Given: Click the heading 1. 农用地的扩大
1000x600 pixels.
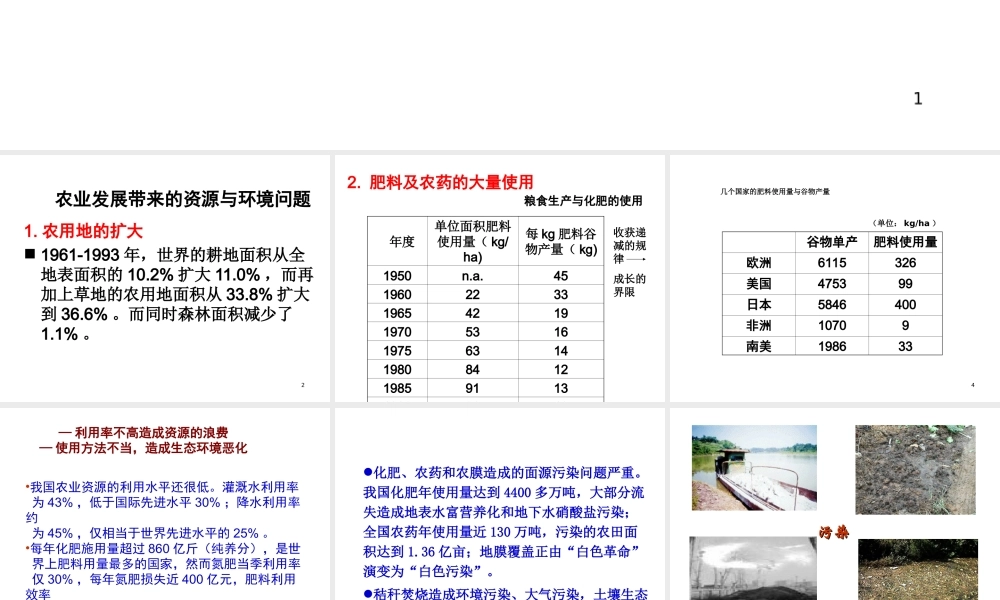Looking at the screenshot, I should pyautogui.click(x=83, y=231).
